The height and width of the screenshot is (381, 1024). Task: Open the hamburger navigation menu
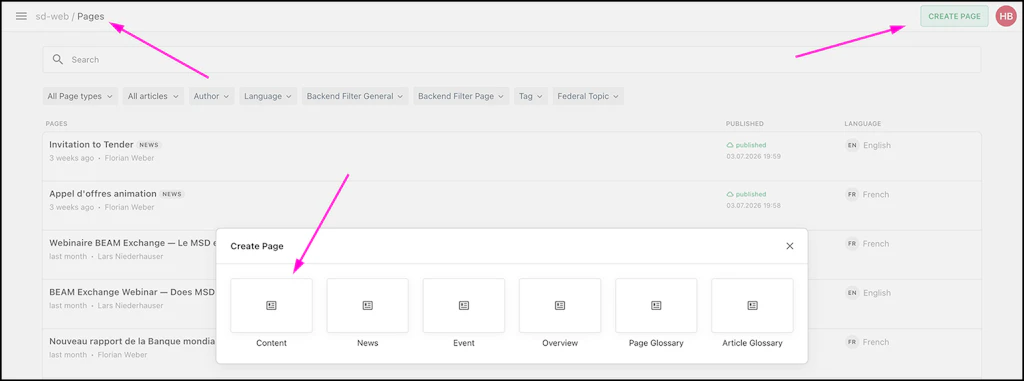coord(22,16)
